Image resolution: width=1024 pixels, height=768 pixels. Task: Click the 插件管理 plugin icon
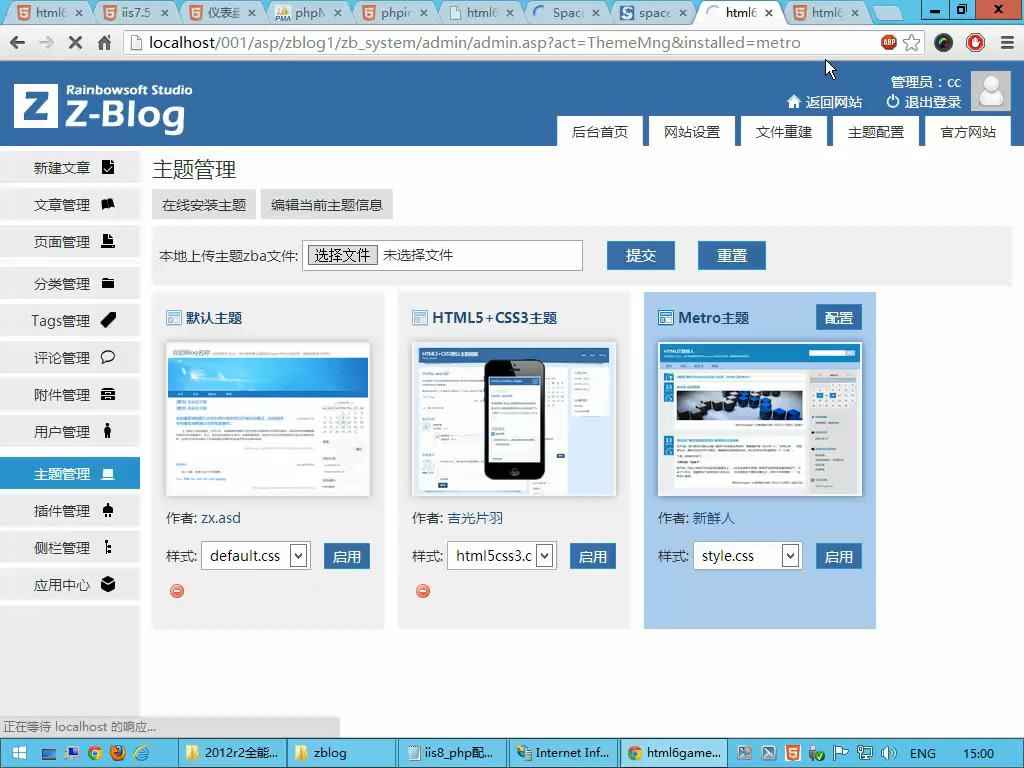point(108,510)
